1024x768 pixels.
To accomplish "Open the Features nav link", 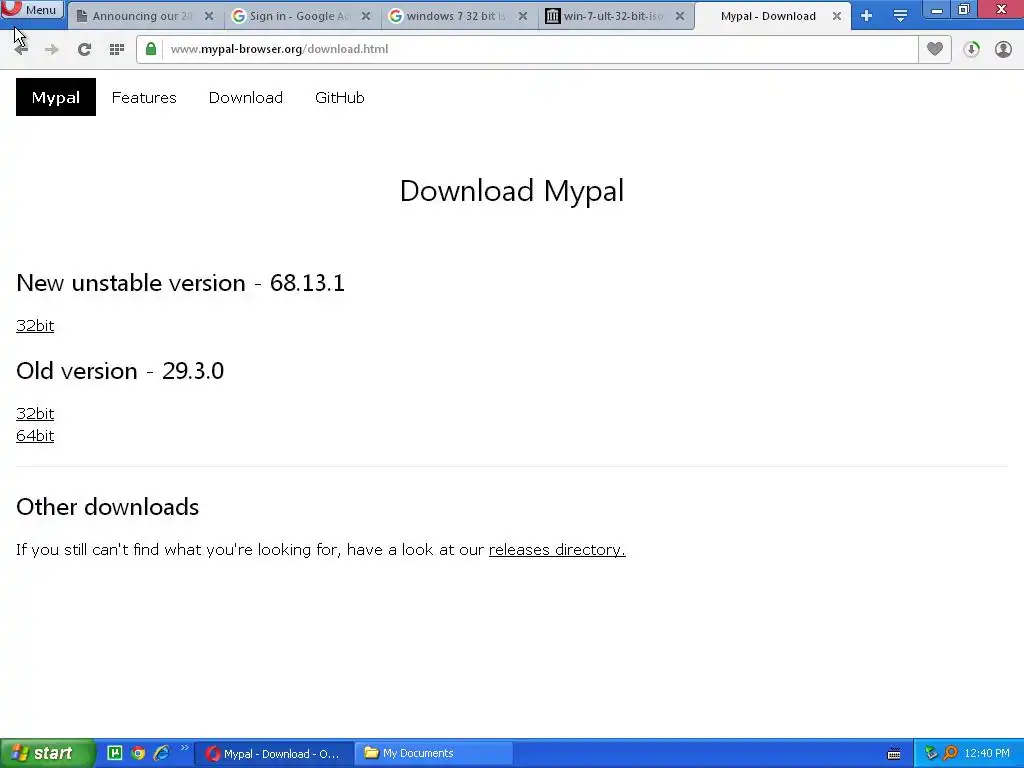I will [x=144, y=97].
